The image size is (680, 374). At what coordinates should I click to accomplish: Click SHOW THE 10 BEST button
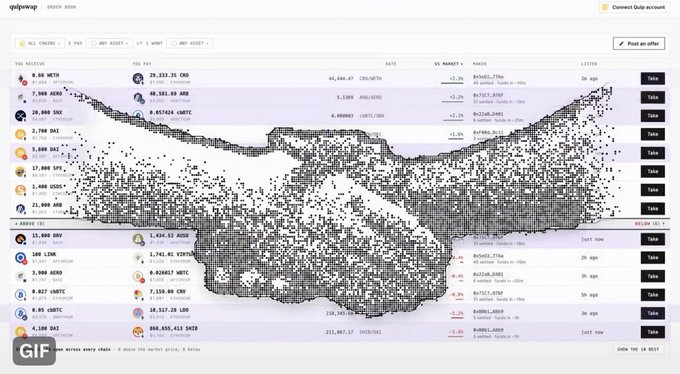[638, 349]
